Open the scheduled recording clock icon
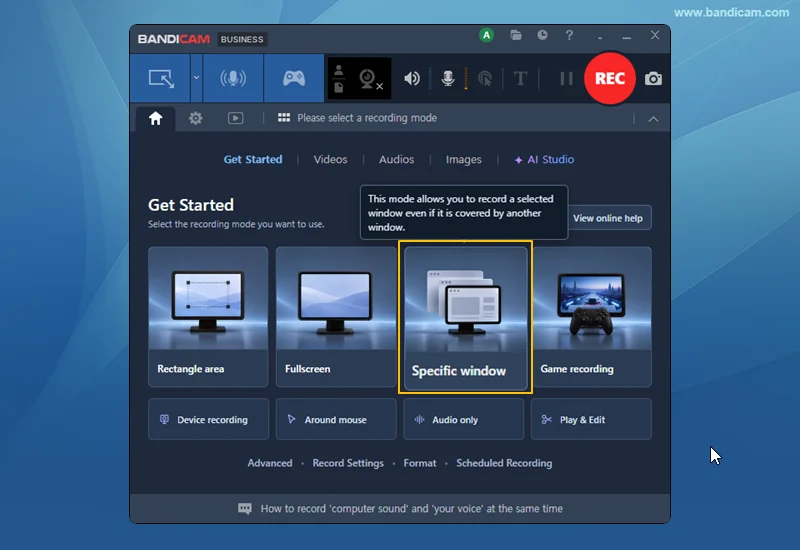The height and width of the screenshot is (550, 800). point(542,35)
